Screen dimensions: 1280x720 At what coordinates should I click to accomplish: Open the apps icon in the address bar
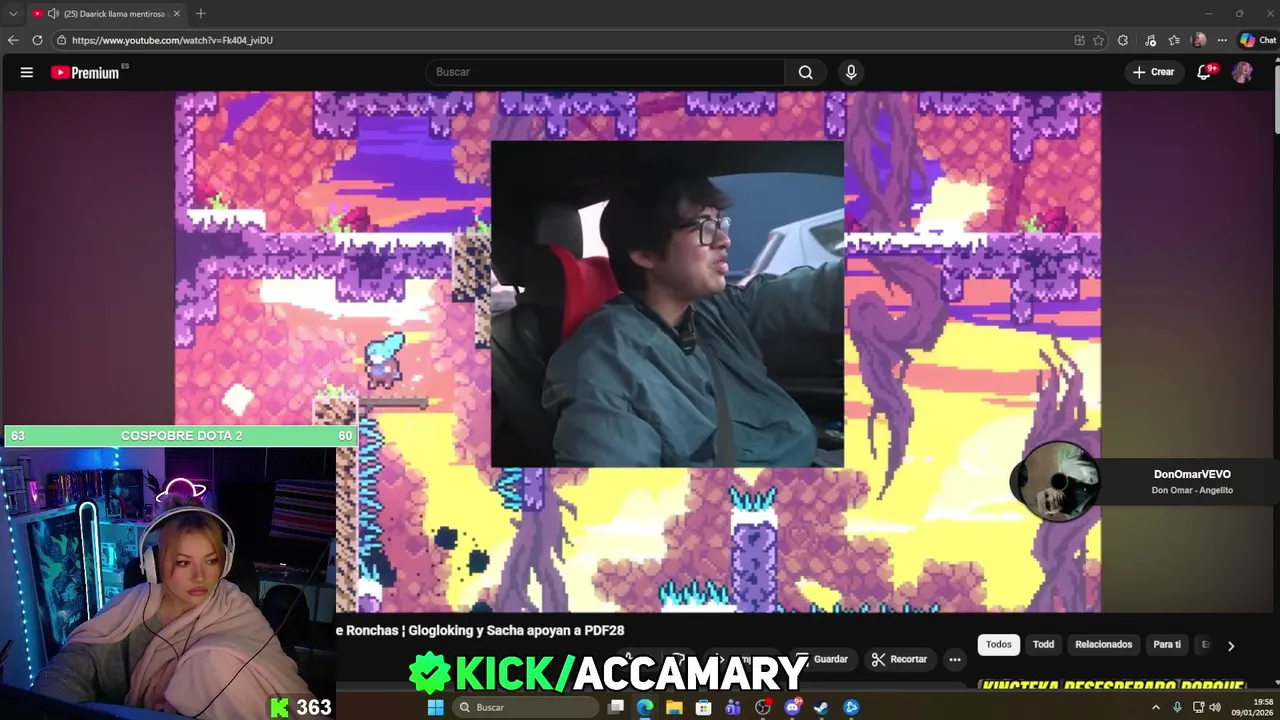[x=1079, y=40]
